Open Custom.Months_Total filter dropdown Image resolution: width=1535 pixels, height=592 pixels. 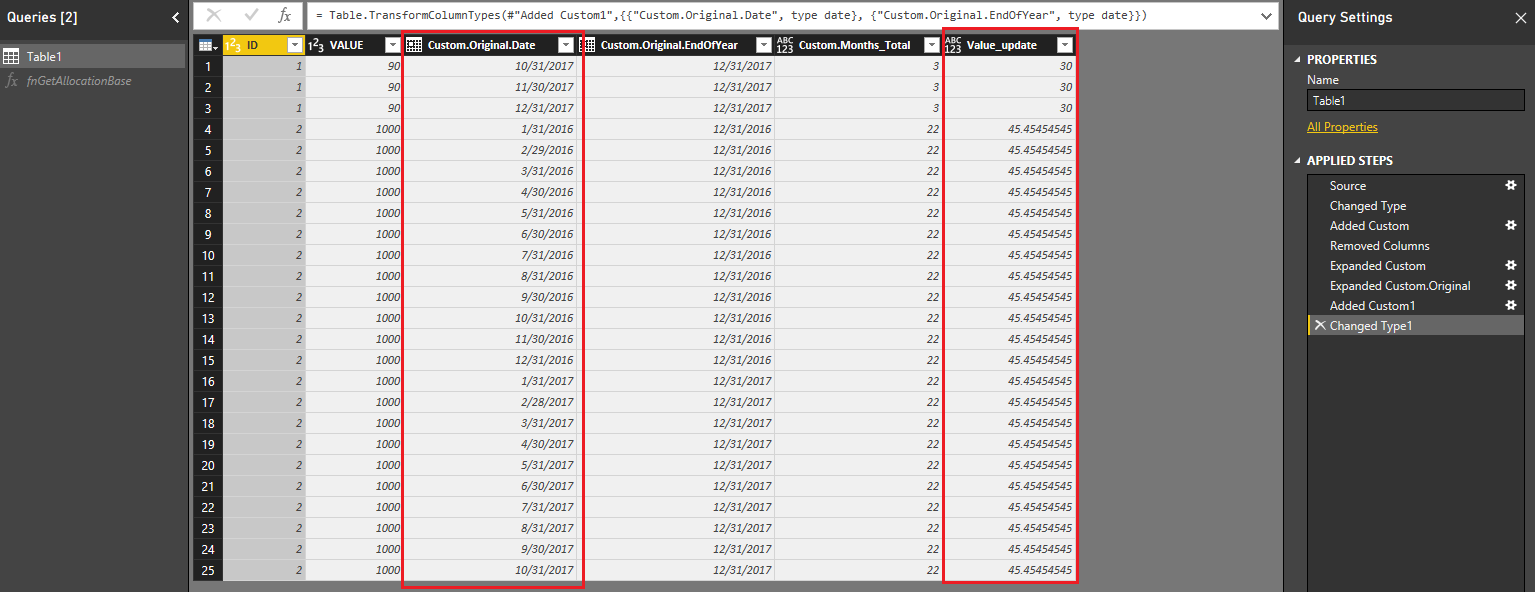[932, 44]
